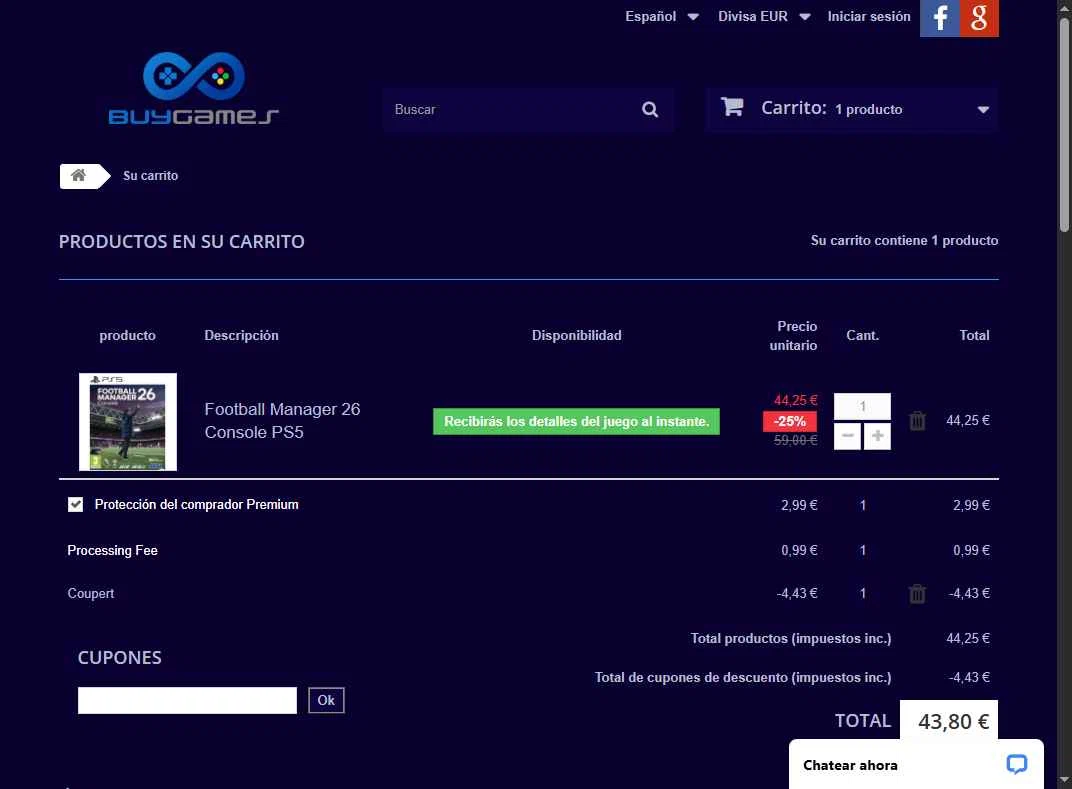This screenshot has width=1072, height=789.
Task: Click the -25% discount badge
Action: [790, 421]
